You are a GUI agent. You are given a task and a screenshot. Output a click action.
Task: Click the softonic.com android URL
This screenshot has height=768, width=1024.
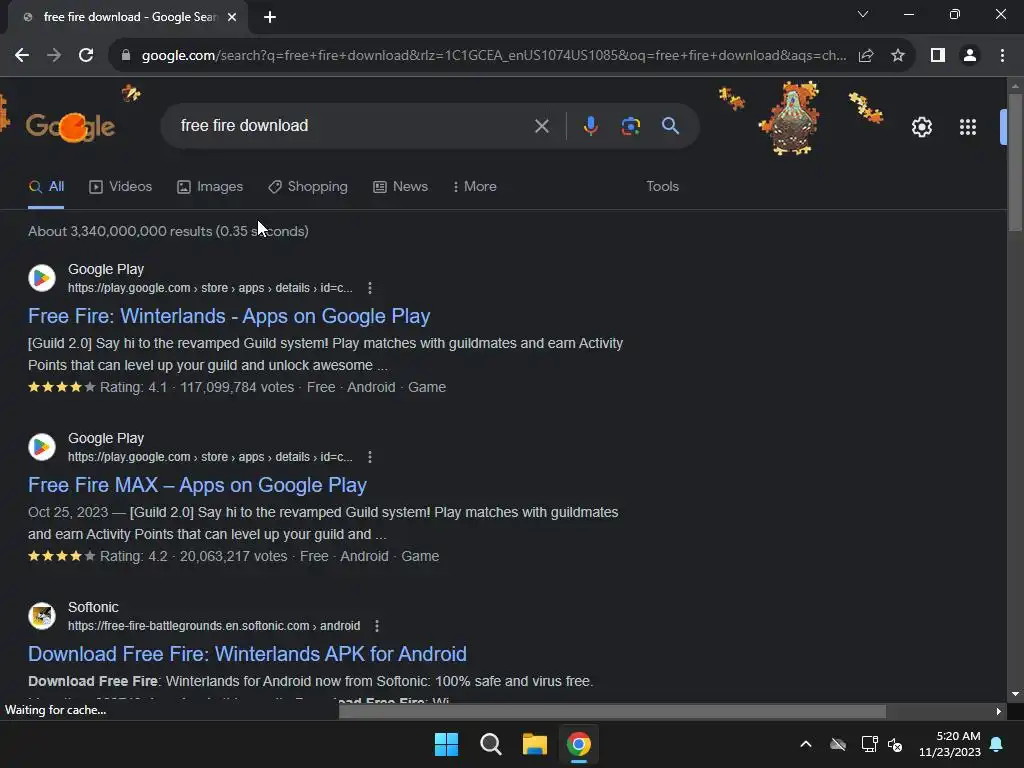point(214,626)
